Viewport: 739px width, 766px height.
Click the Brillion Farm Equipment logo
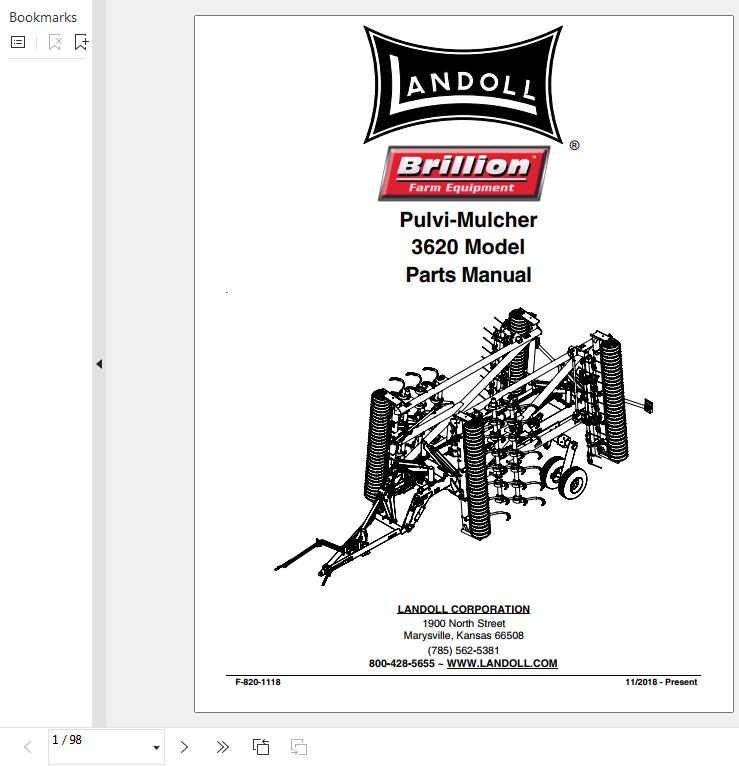point(464,173)
